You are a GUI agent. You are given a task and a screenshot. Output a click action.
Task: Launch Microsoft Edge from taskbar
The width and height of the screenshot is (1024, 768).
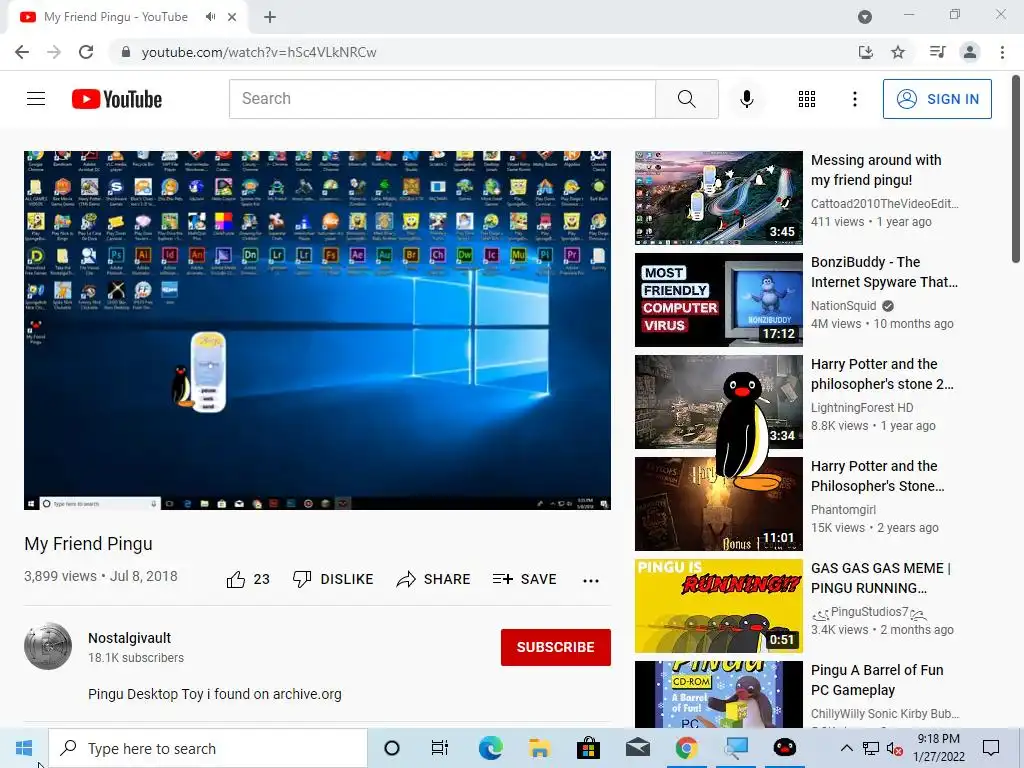pyautogui.click(x=490, y=748)
